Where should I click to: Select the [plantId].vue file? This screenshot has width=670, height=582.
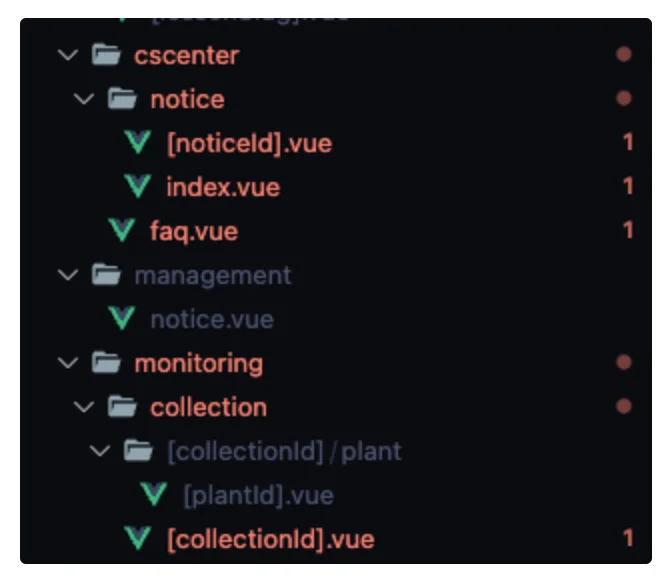click(257, 495)
